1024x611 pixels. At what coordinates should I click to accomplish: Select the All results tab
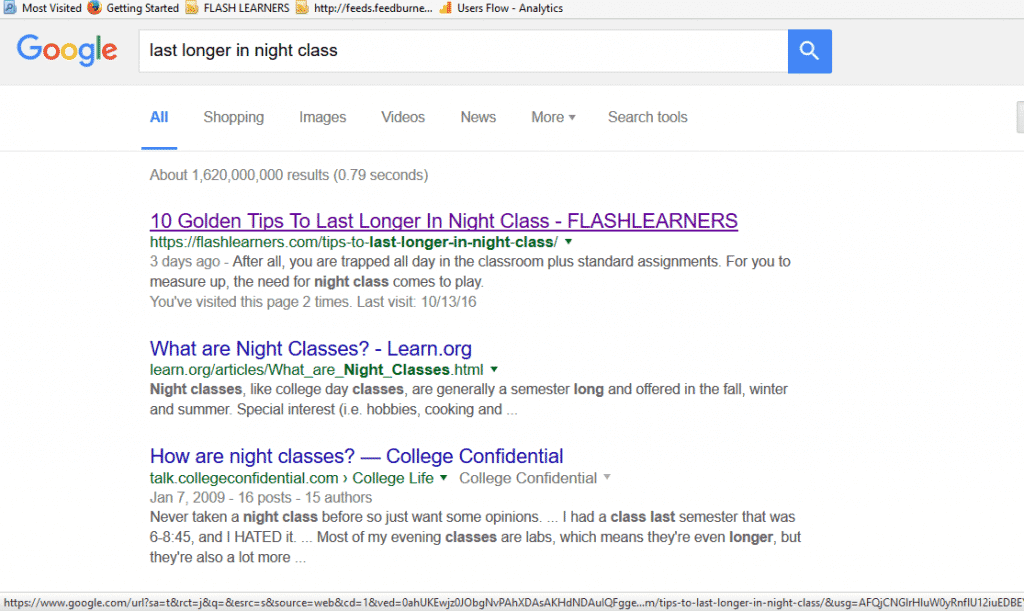click(159, 118)
